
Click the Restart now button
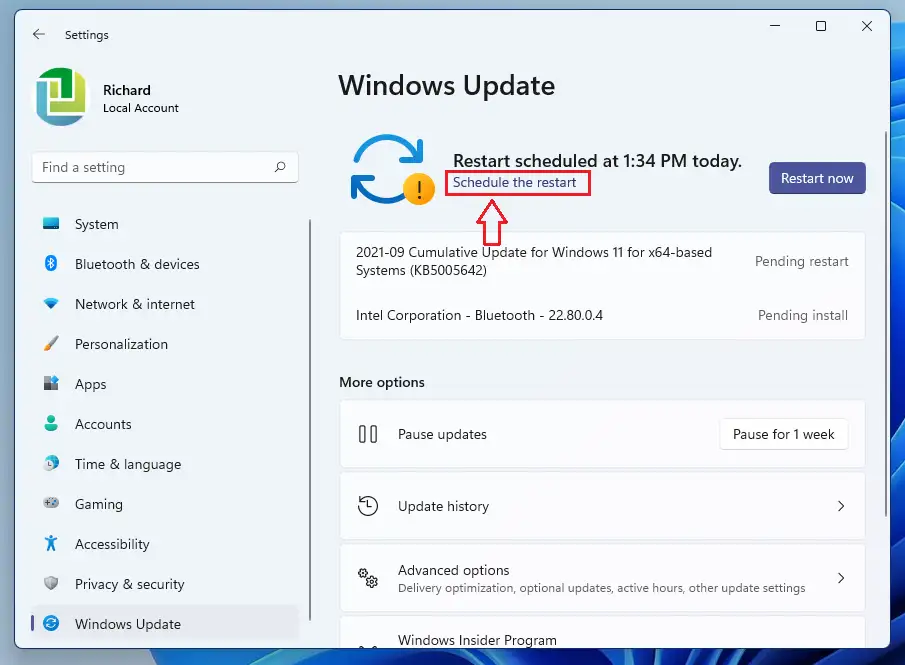point(817,178)
